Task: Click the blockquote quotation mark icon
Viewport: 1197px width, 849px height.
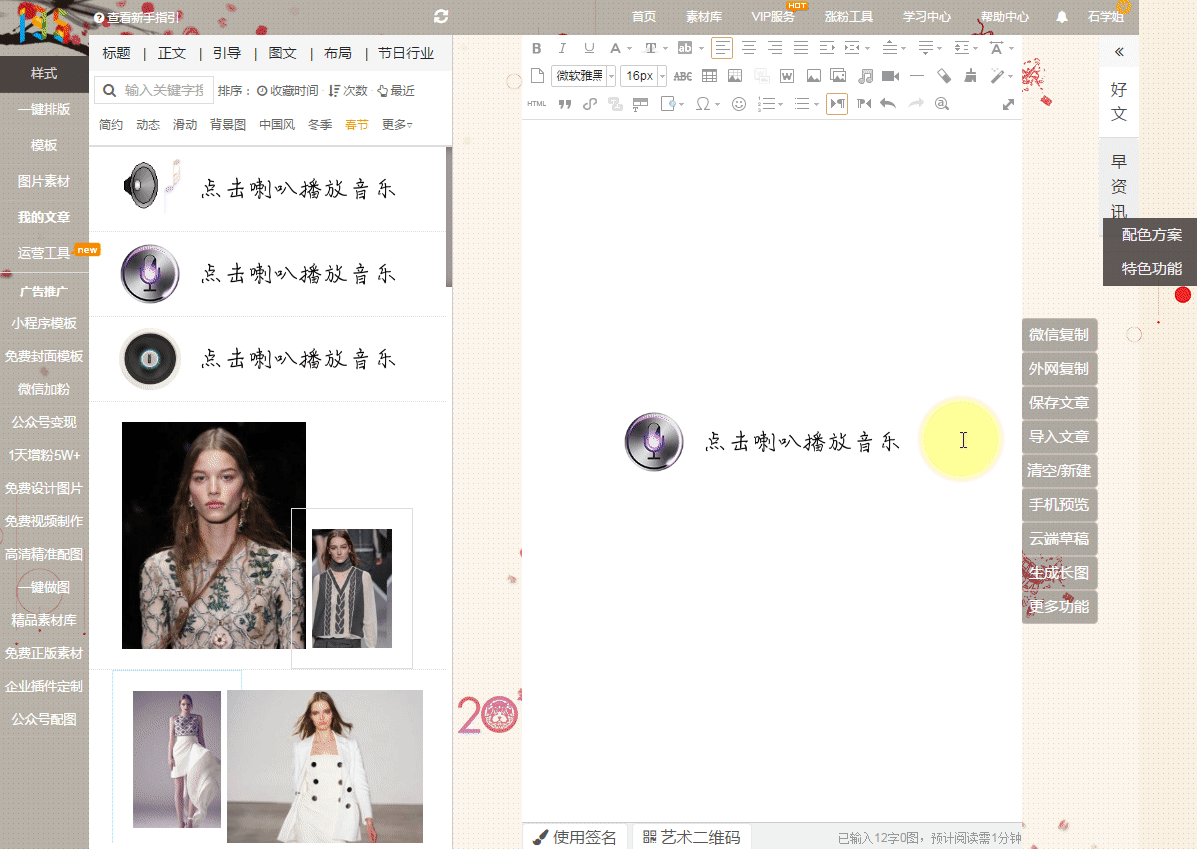Action: [x=564, y=104]
